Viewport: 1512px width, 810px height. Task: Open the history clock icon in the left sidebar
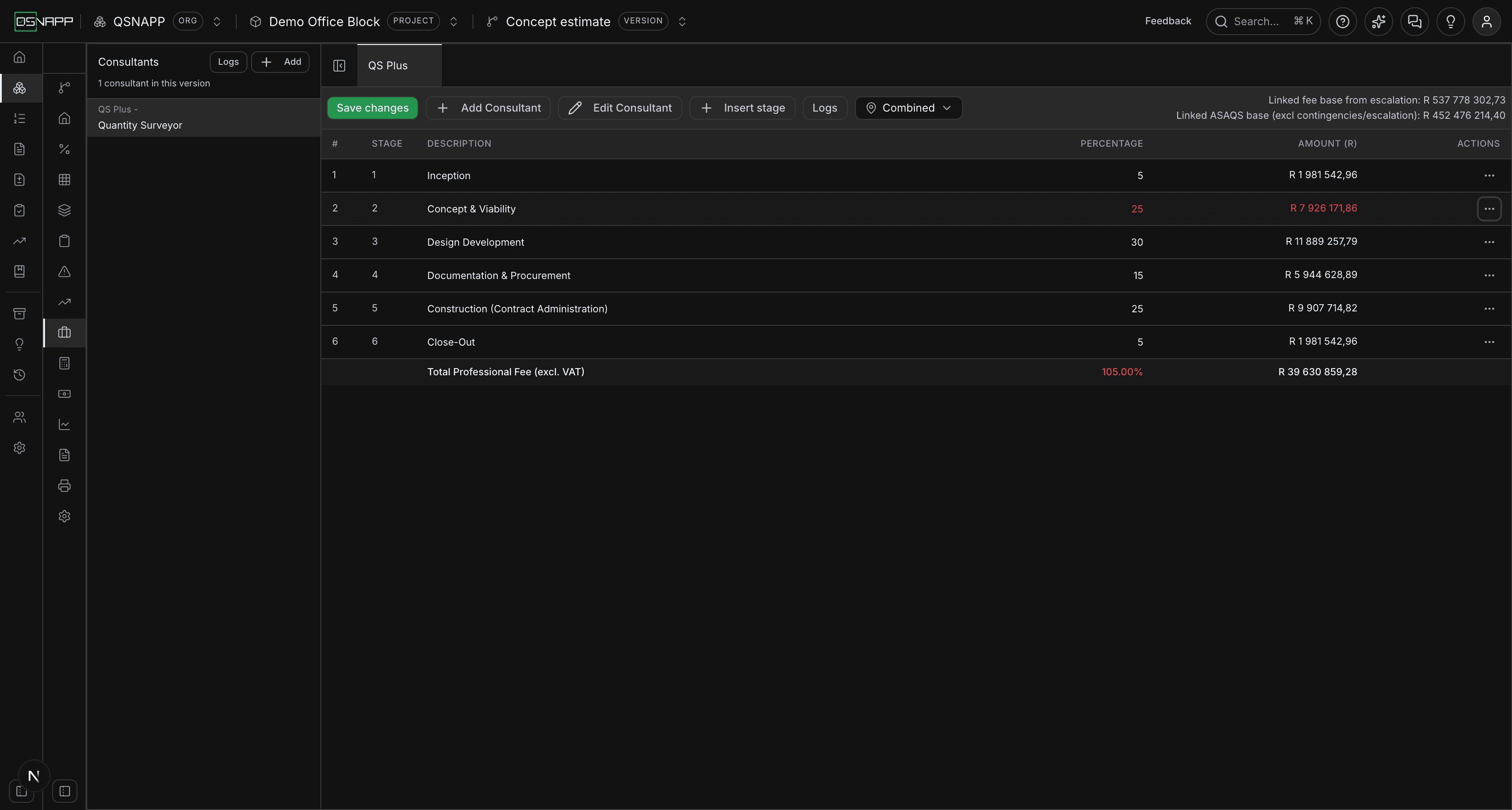point(19,374)
